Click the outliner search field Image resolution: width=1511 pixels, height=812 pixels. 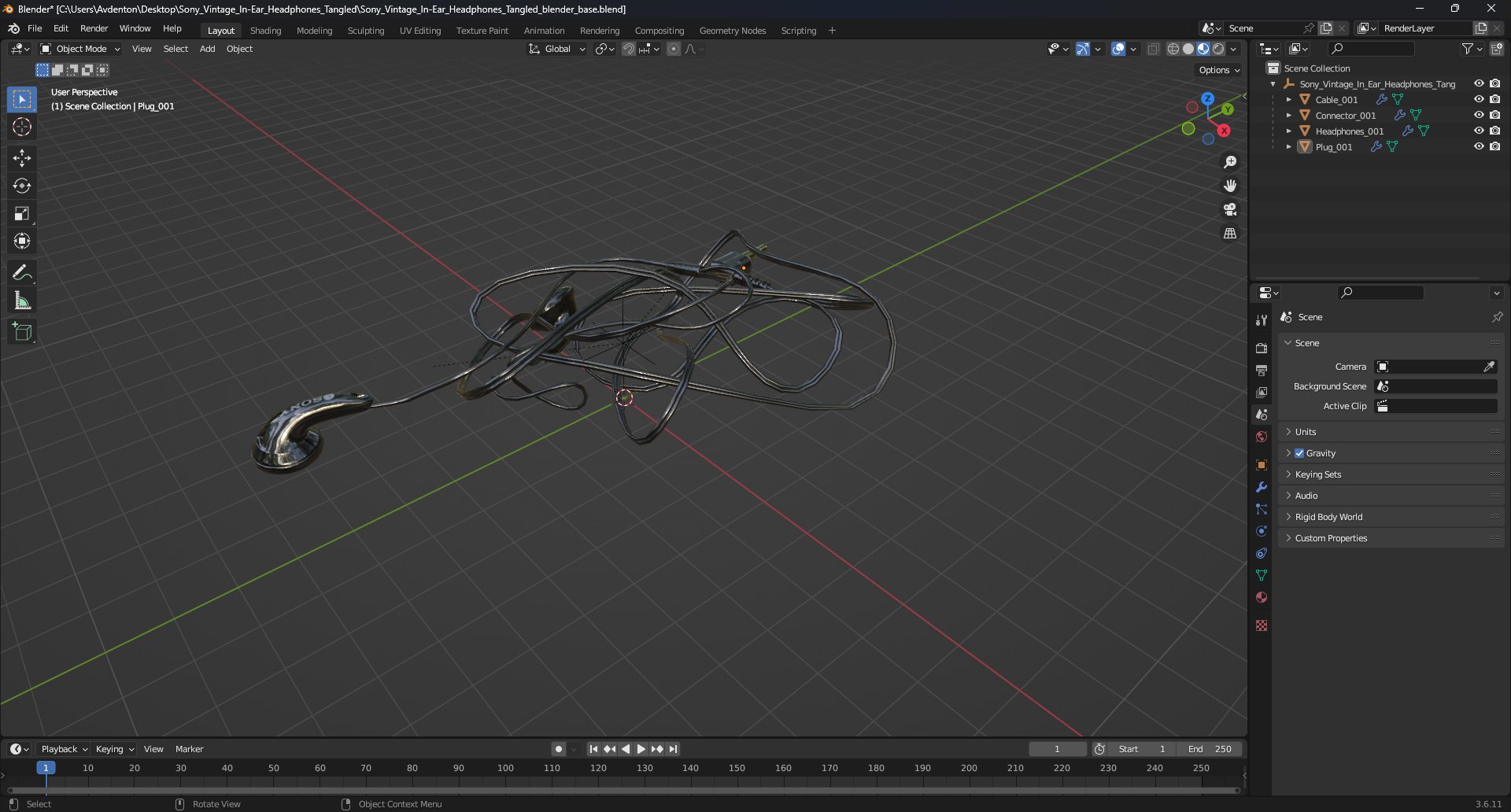coord(1370,49)
